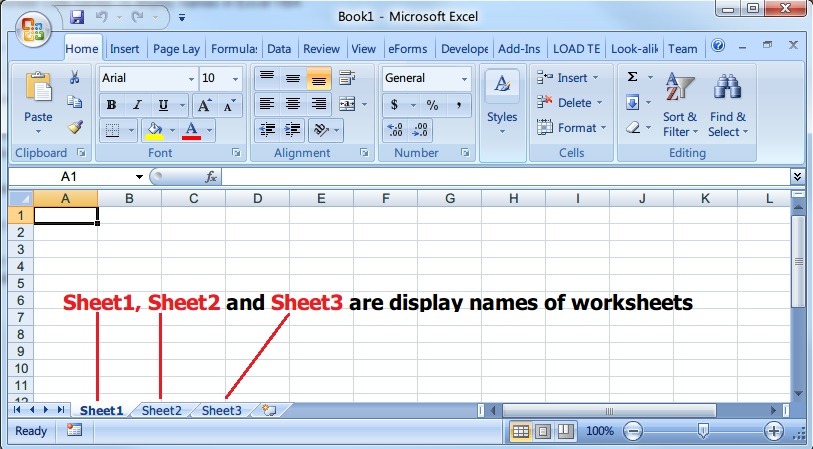Open the Insert ribbon tab
The width and height of the screenshot is (813, 449).
tap(124, 49)
